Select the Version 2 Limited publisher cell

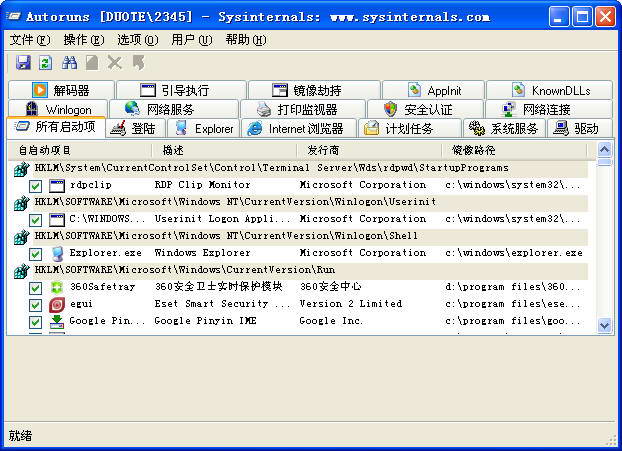(x=351, y=304)
